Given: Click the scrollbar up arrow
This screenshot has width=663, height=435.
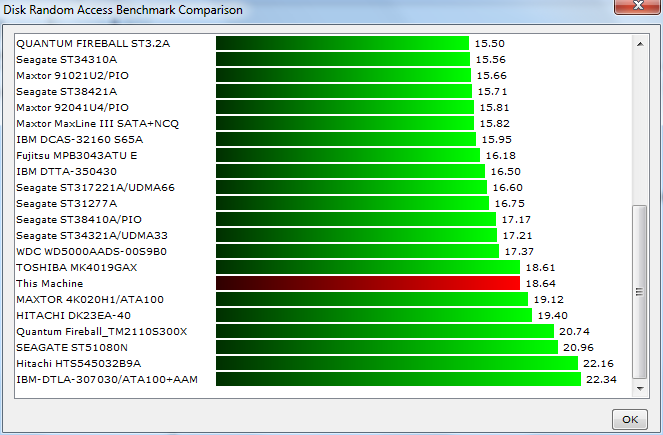Looking at the screenshot, I should click(x=640, y=44).
